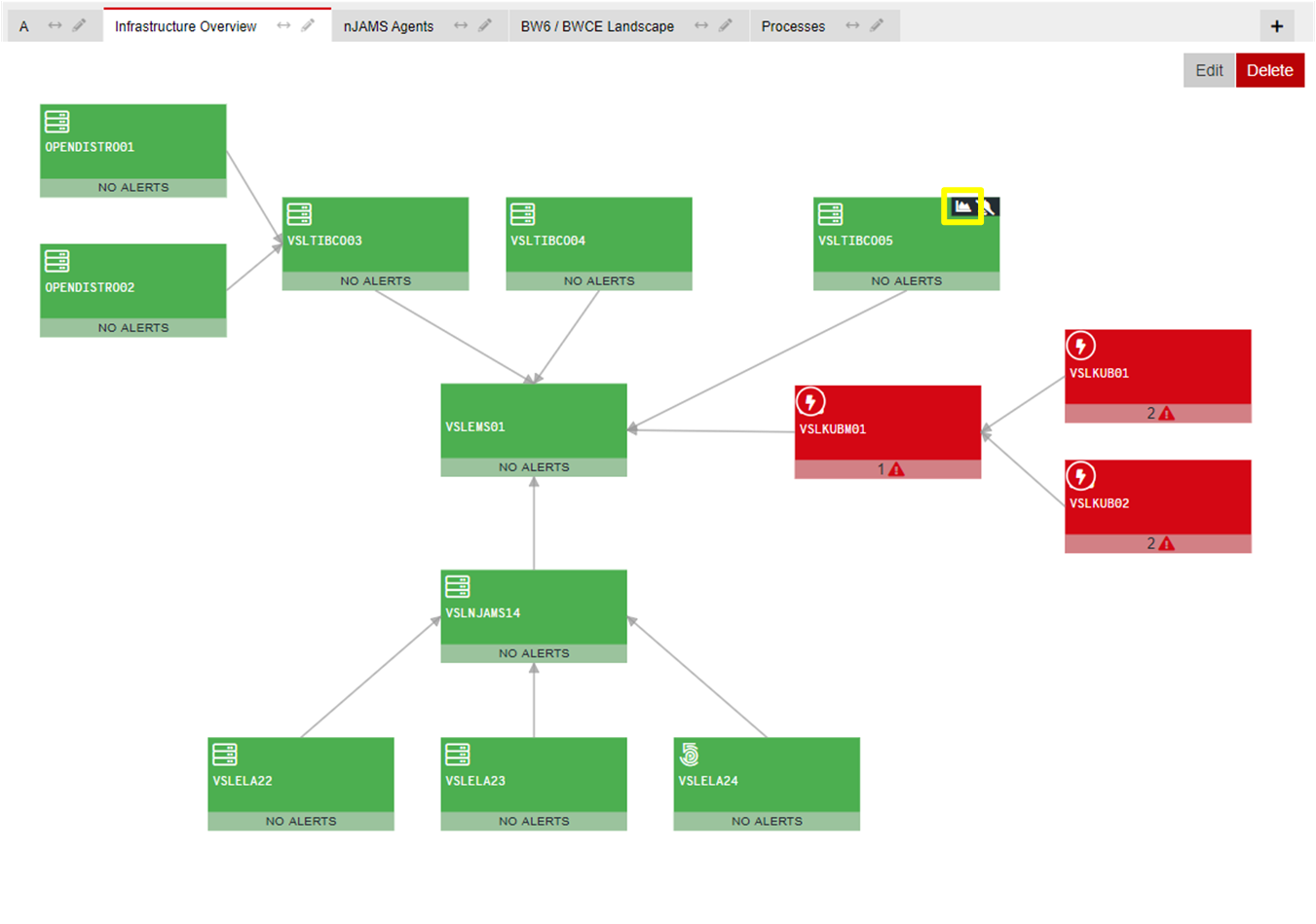The image size is (1316, 924).
Task: Click move arrows on nJAMS Agents tab
Action: 461,25
